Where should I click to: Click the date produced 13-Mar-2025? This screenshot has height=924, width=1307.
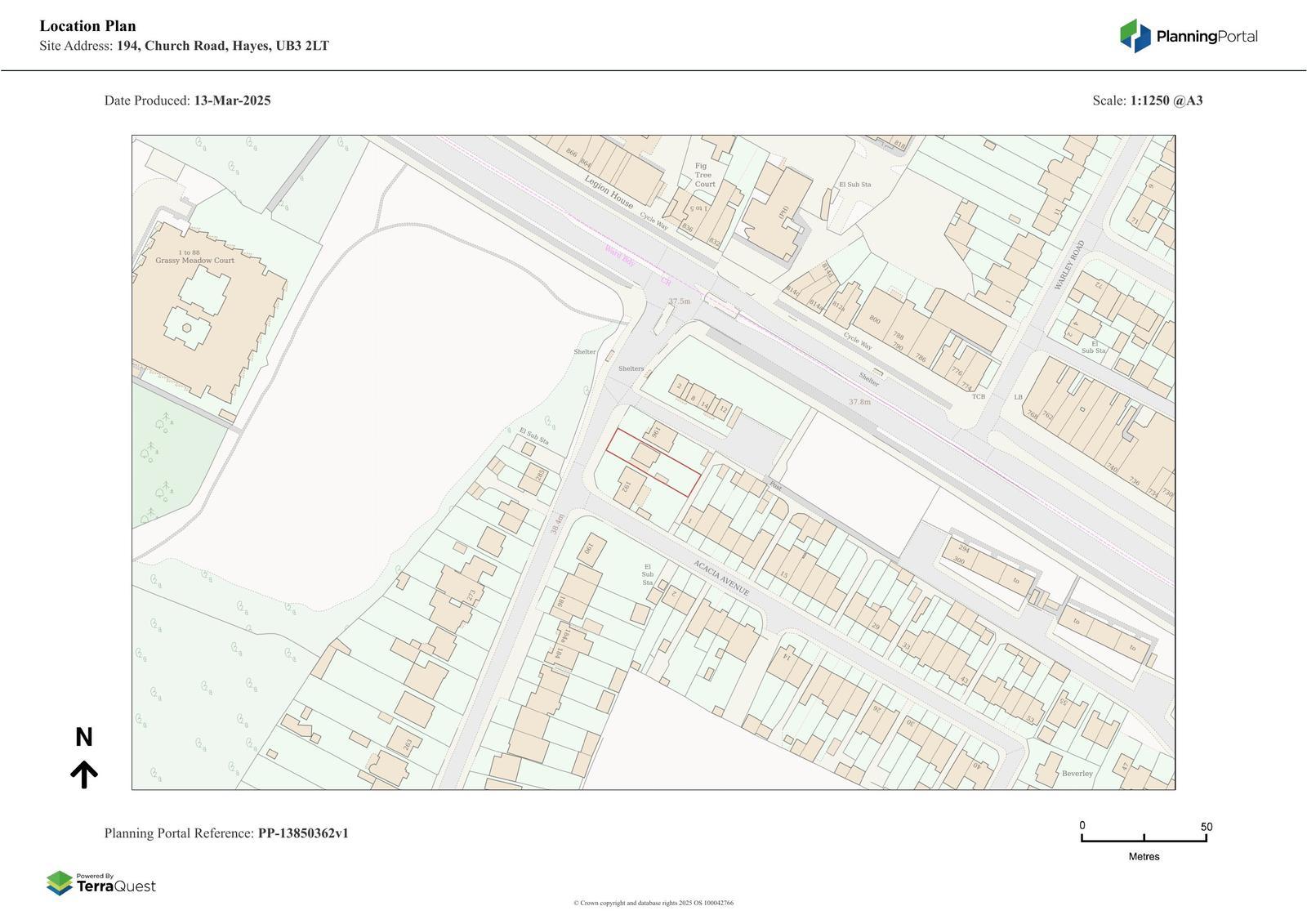coord(232,100)
